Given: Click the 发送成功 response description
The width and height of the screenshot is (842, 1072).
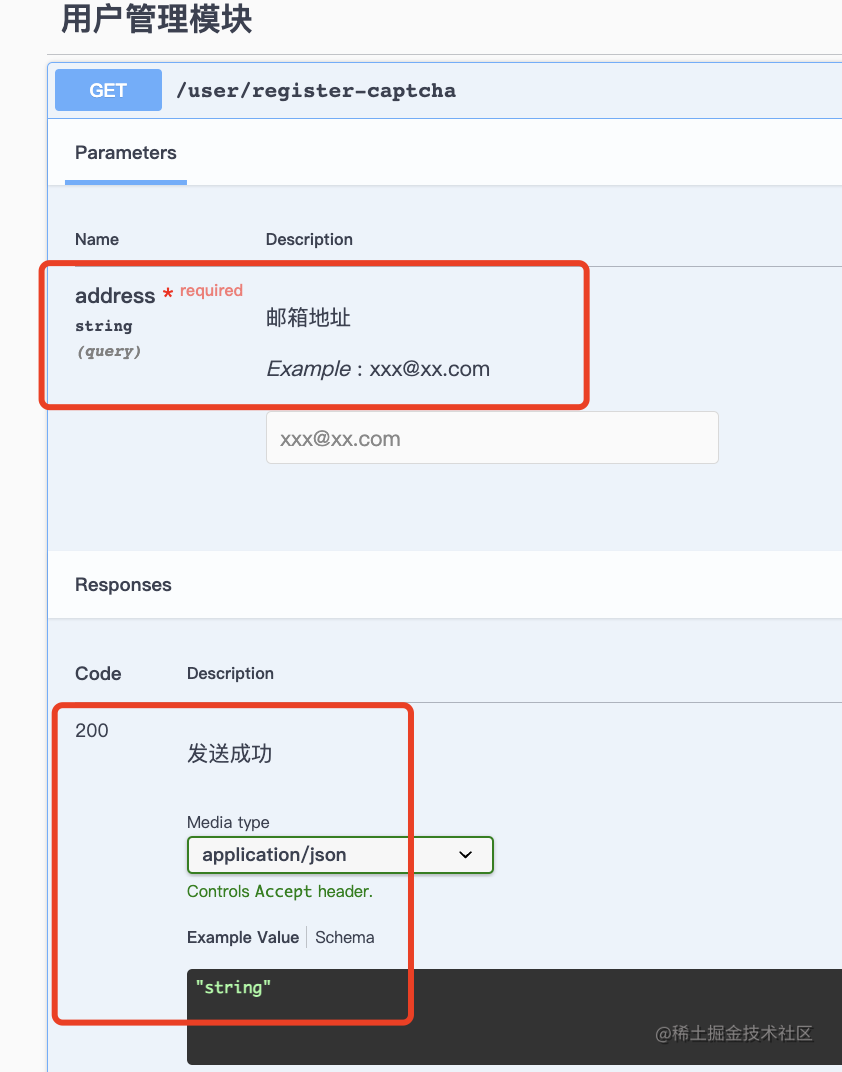Looking at the screenshot, I should [229, 754].
